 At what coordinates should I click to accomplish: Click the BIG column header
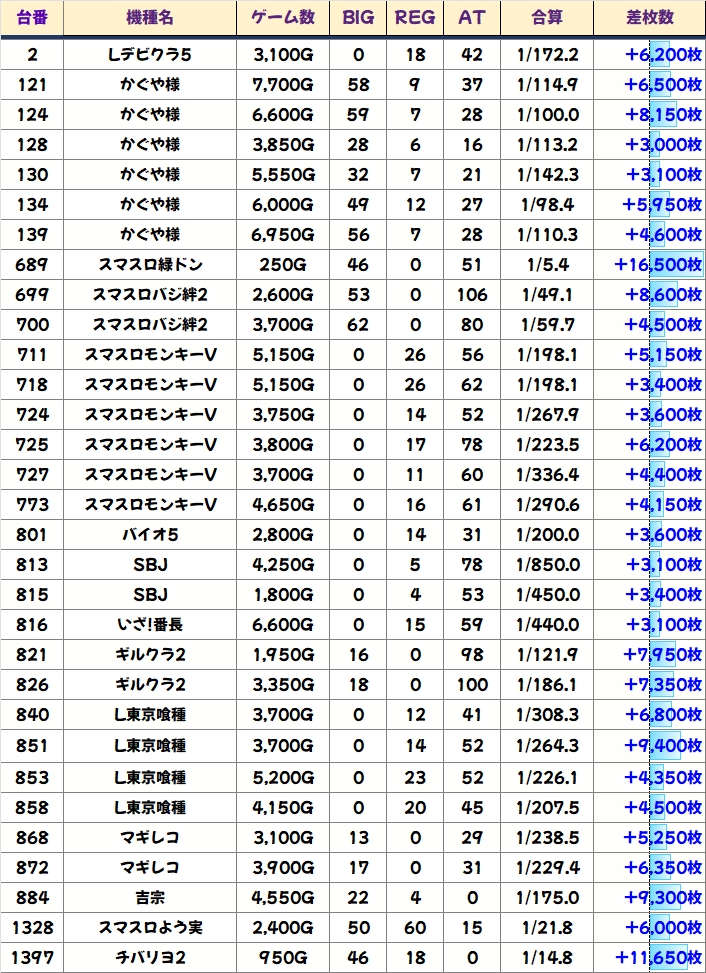click(x=358, y=18)
